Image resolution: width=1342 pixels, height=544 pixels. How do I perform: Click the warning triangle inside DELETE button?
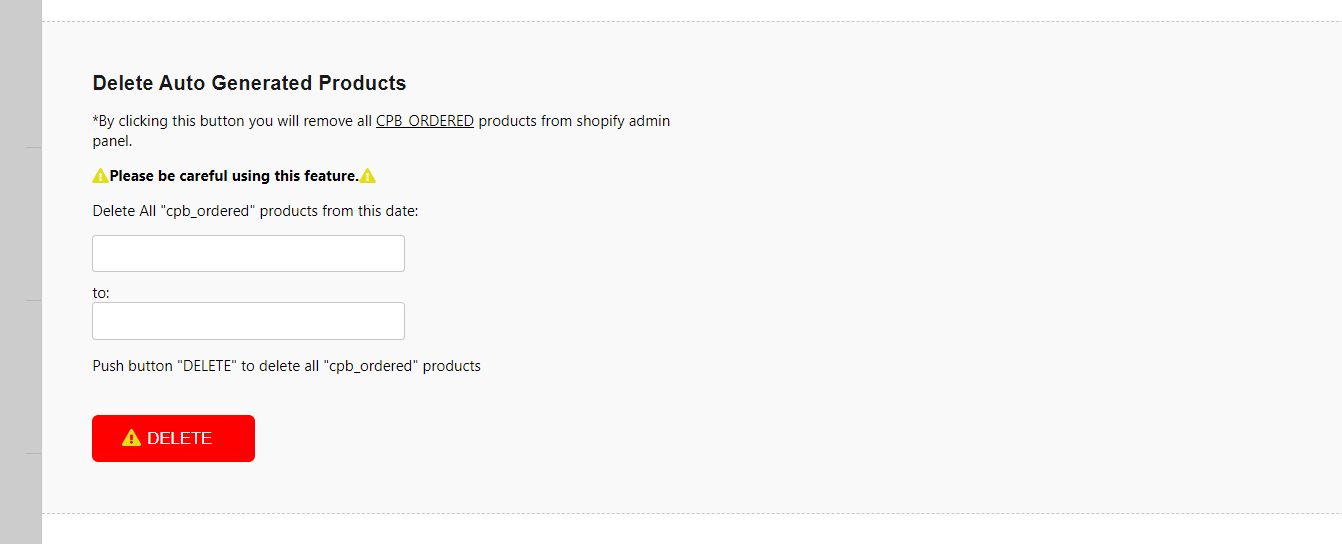131,438
